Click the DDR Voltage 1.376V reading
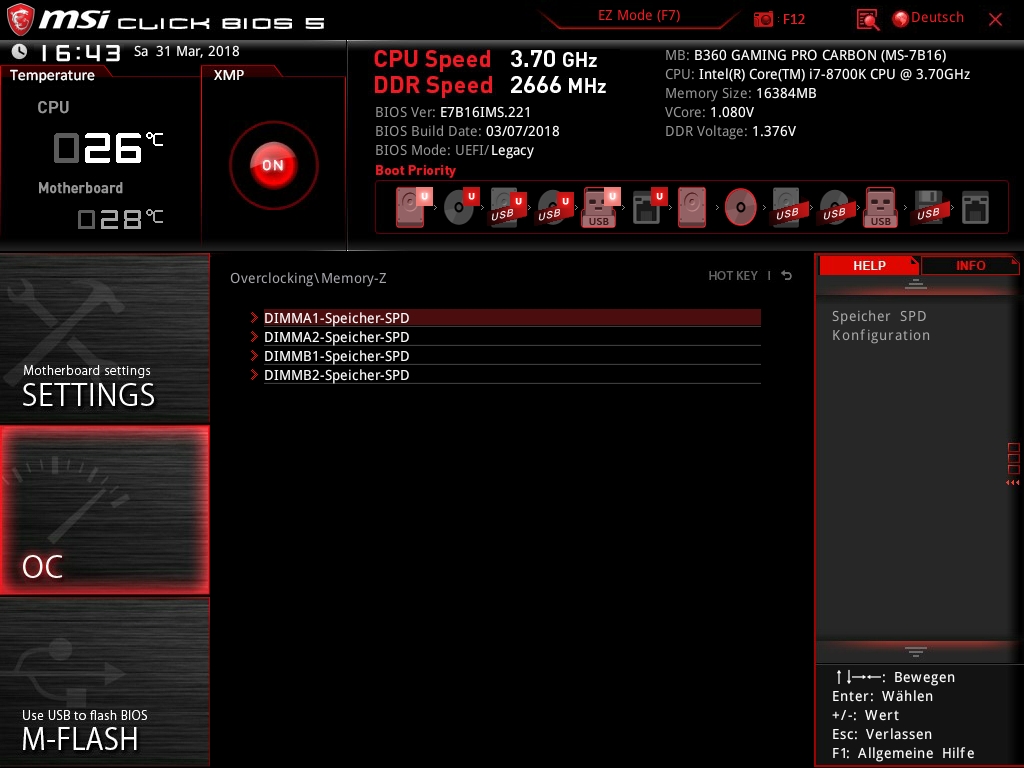 coord(730,131)
